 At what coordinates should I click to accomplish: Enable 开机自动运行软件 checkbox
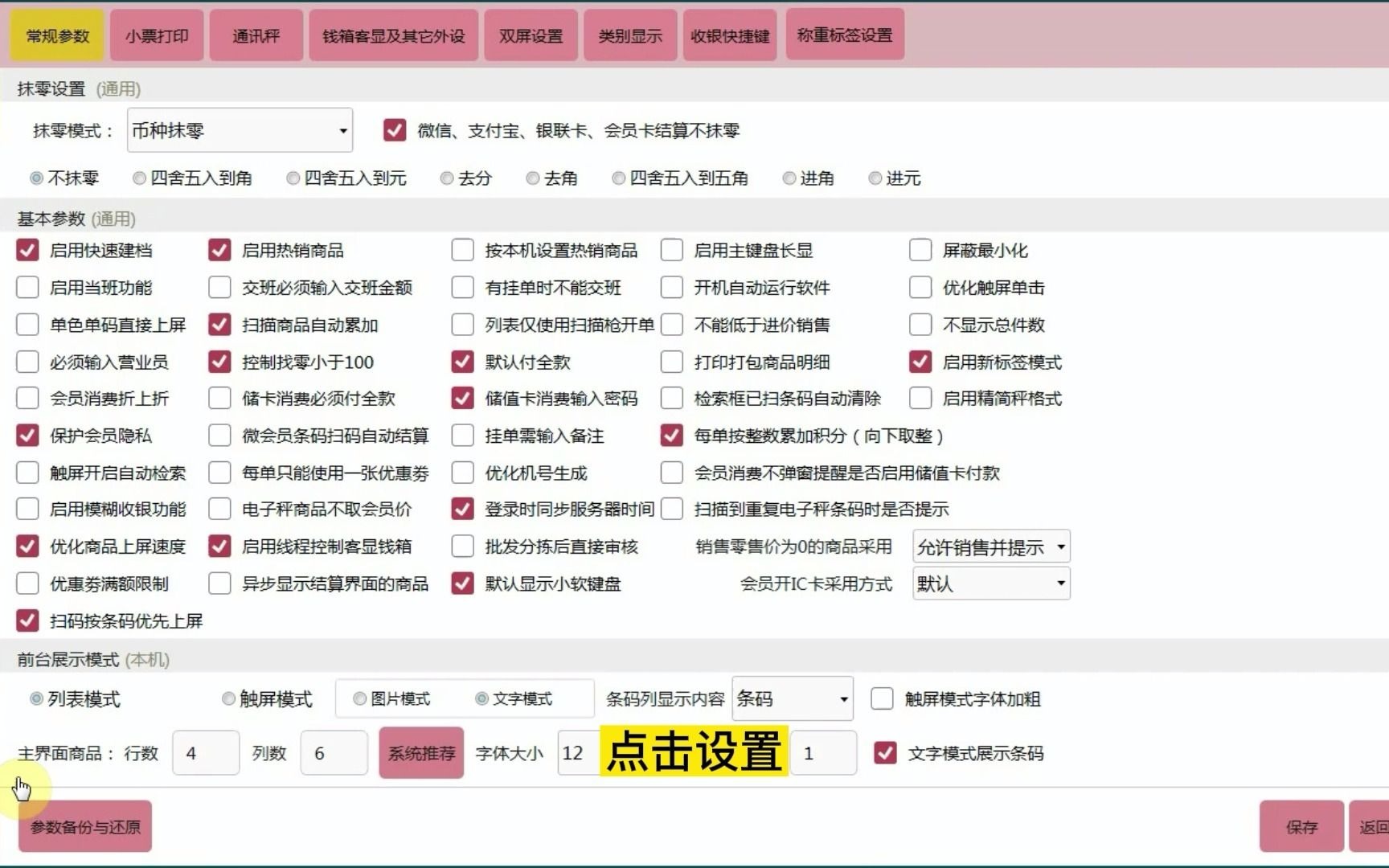tap(671, 287)
